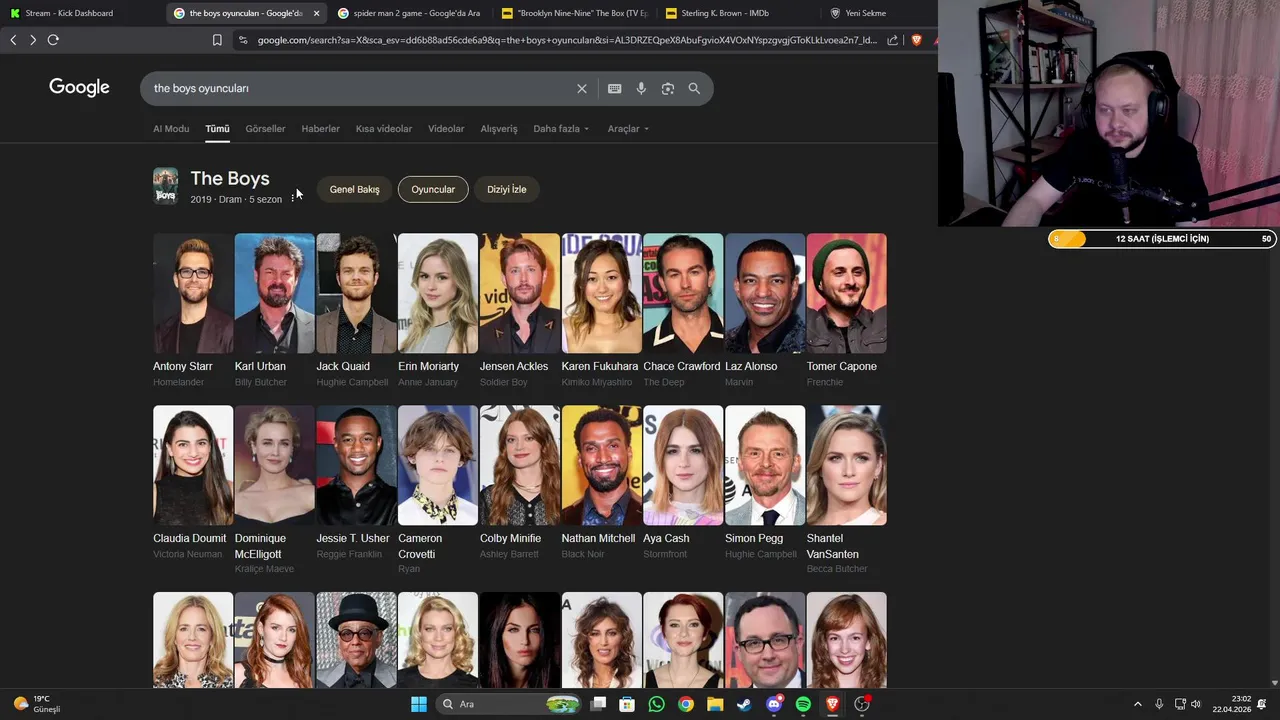Screen dimensions: 1280x720
Task: Switch to Sterling K. Brown IMDb tab
Action: (x=738, y=13)
